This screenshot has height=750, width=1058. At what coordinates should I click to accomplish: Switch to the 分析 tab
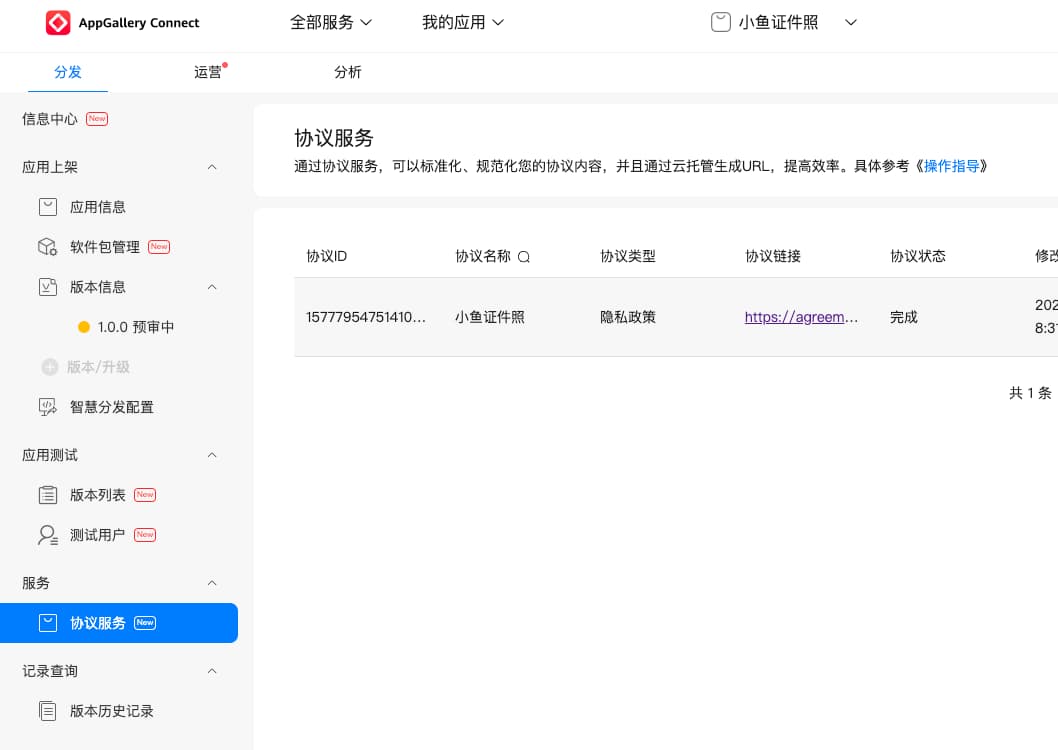pyautogui.click(x=348, y=72)
